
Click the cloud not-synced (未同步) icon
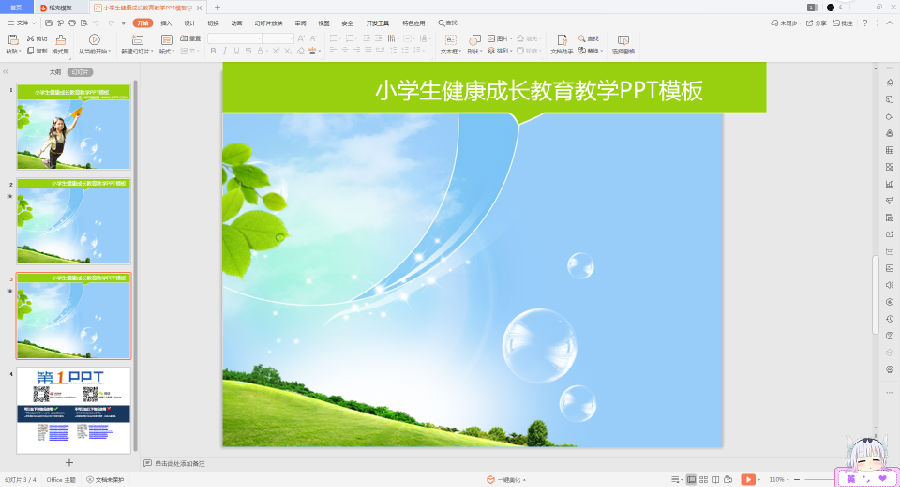pos(775,23)
